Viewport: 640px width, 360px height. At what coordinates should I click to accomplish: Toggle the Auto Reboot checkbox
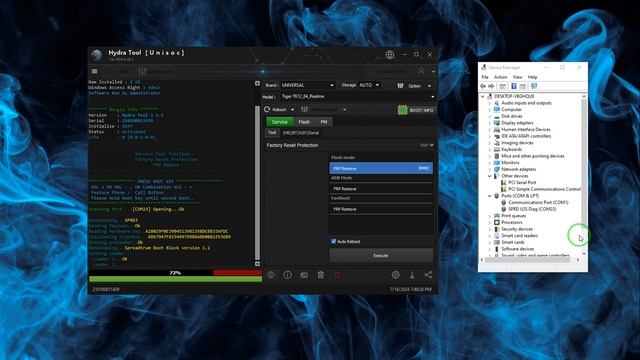pos(333,242)
